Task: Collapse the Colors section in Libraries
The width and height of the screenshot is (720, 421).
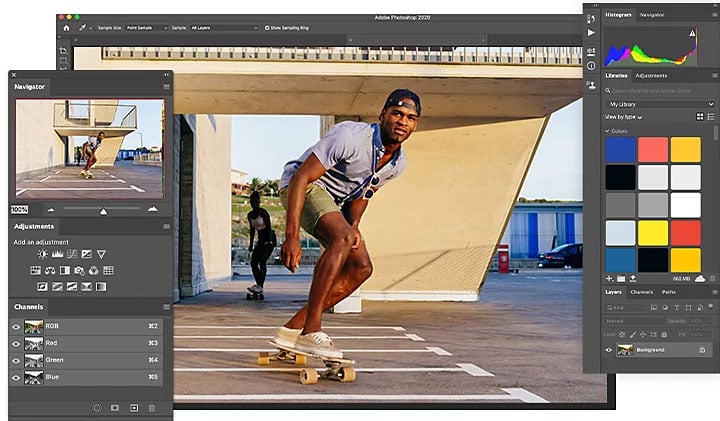Action: [x=608, y=131]
